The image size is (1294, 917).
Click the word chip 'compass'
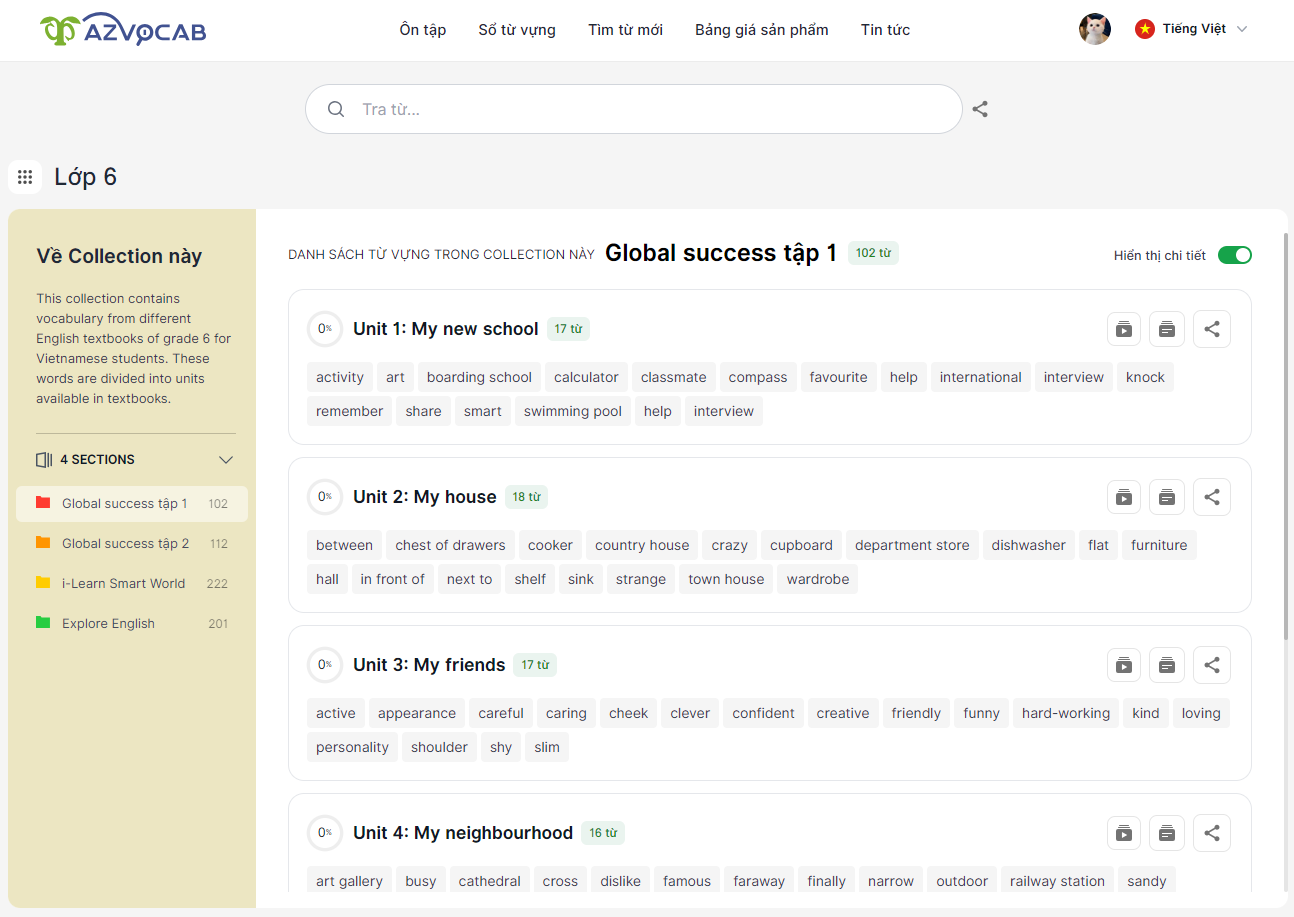(758, 377)
